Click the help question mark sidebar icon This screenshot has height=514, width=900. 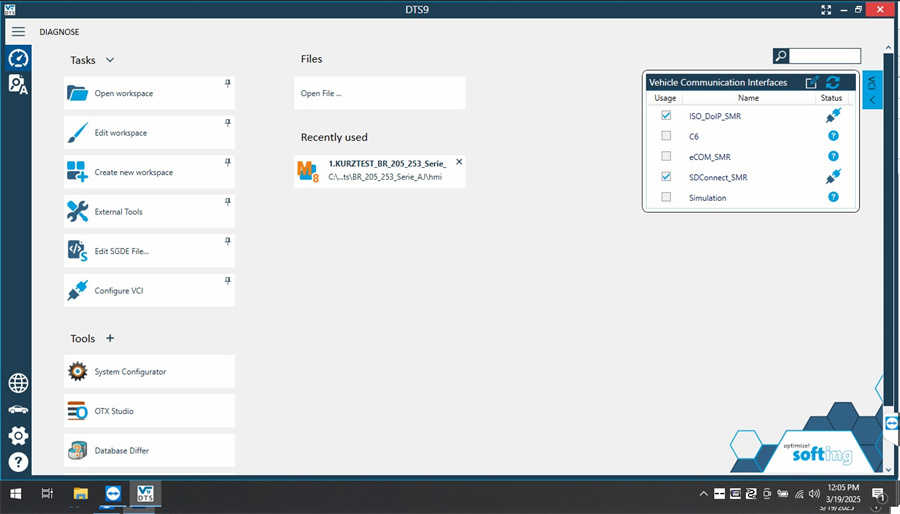(x=18, y=462)
